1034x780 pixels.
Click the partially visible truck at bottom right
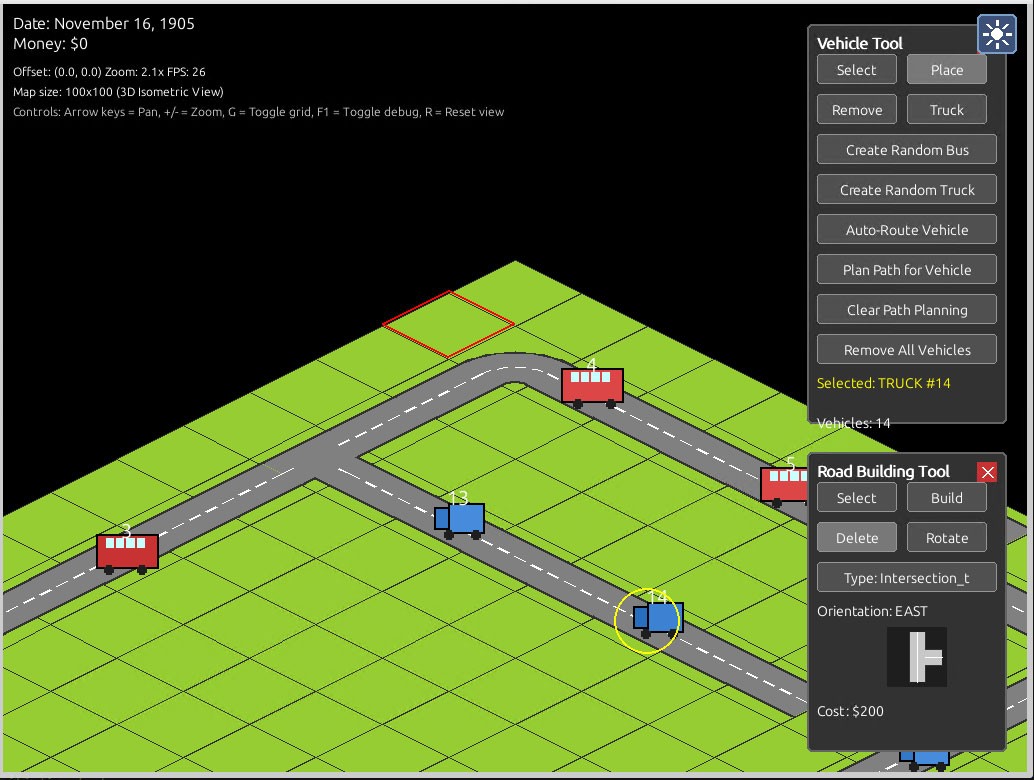(x=925, y=763)
